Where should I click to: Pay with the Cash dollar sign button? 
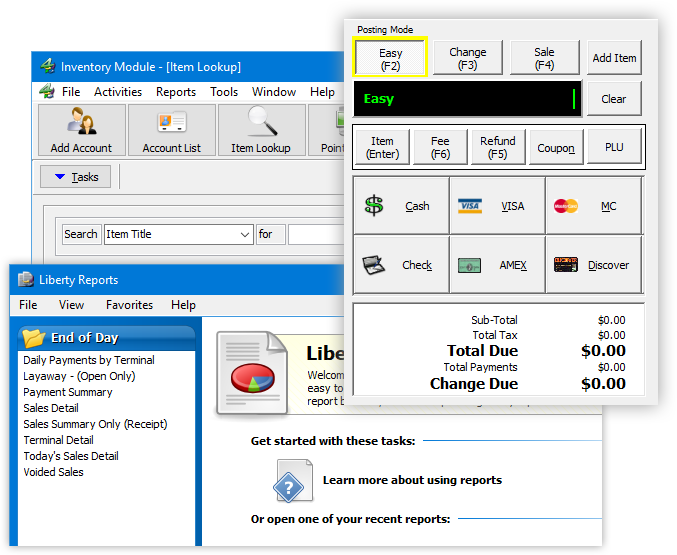401,206
